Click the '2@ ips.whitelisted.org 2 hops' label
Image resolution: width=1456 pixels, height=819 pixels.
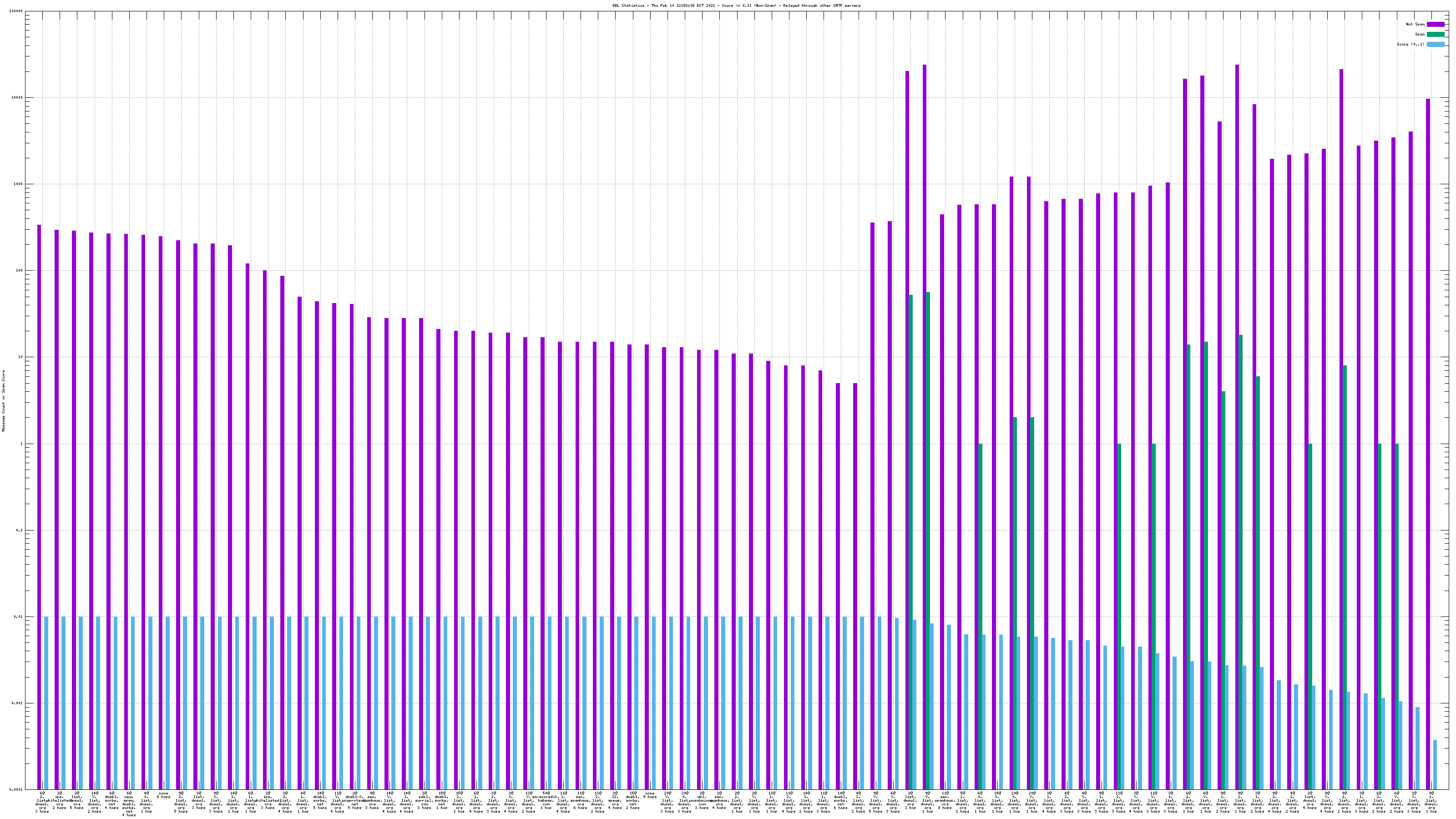click(x=60, y=800)
